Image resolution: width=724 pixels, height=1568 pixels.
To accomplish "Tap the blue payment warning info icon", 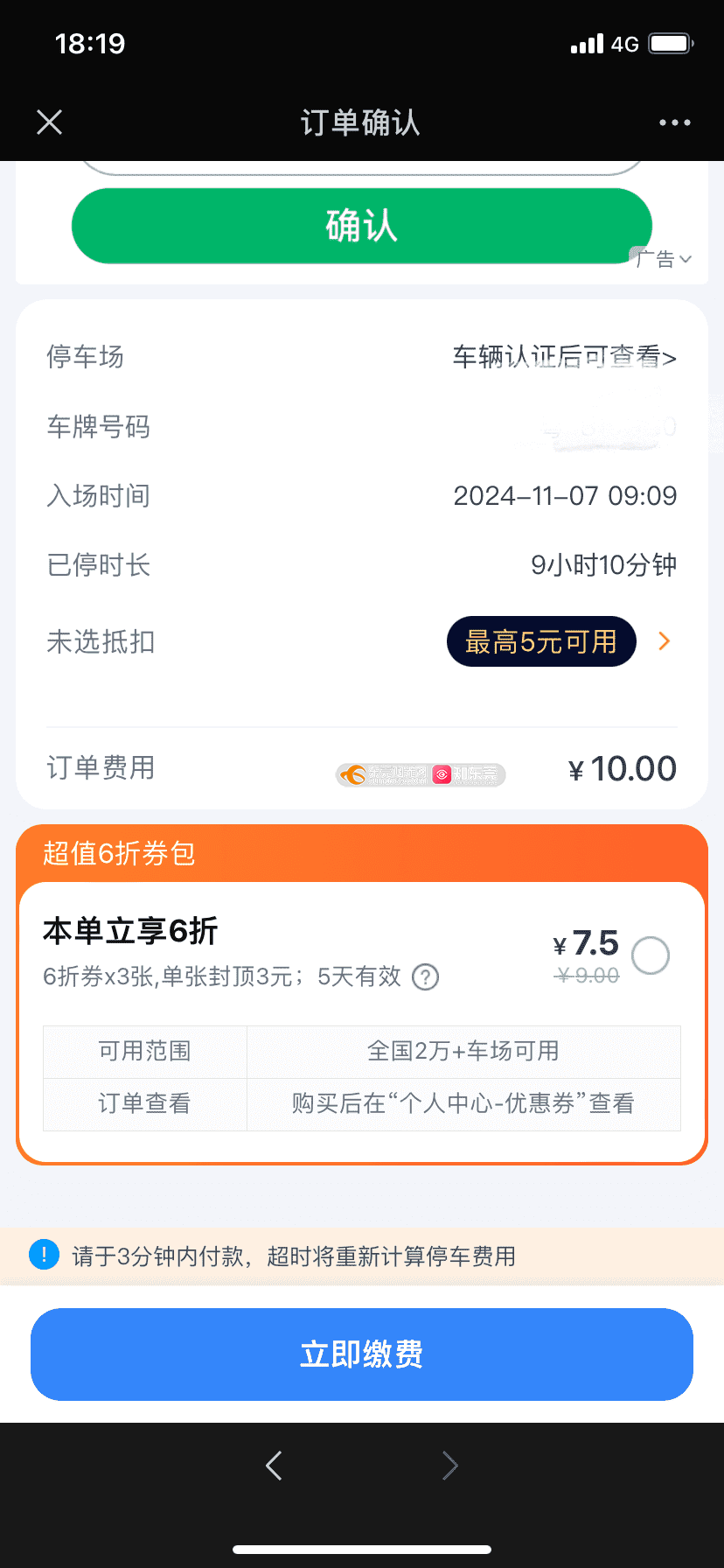I will coord(44,1255).
